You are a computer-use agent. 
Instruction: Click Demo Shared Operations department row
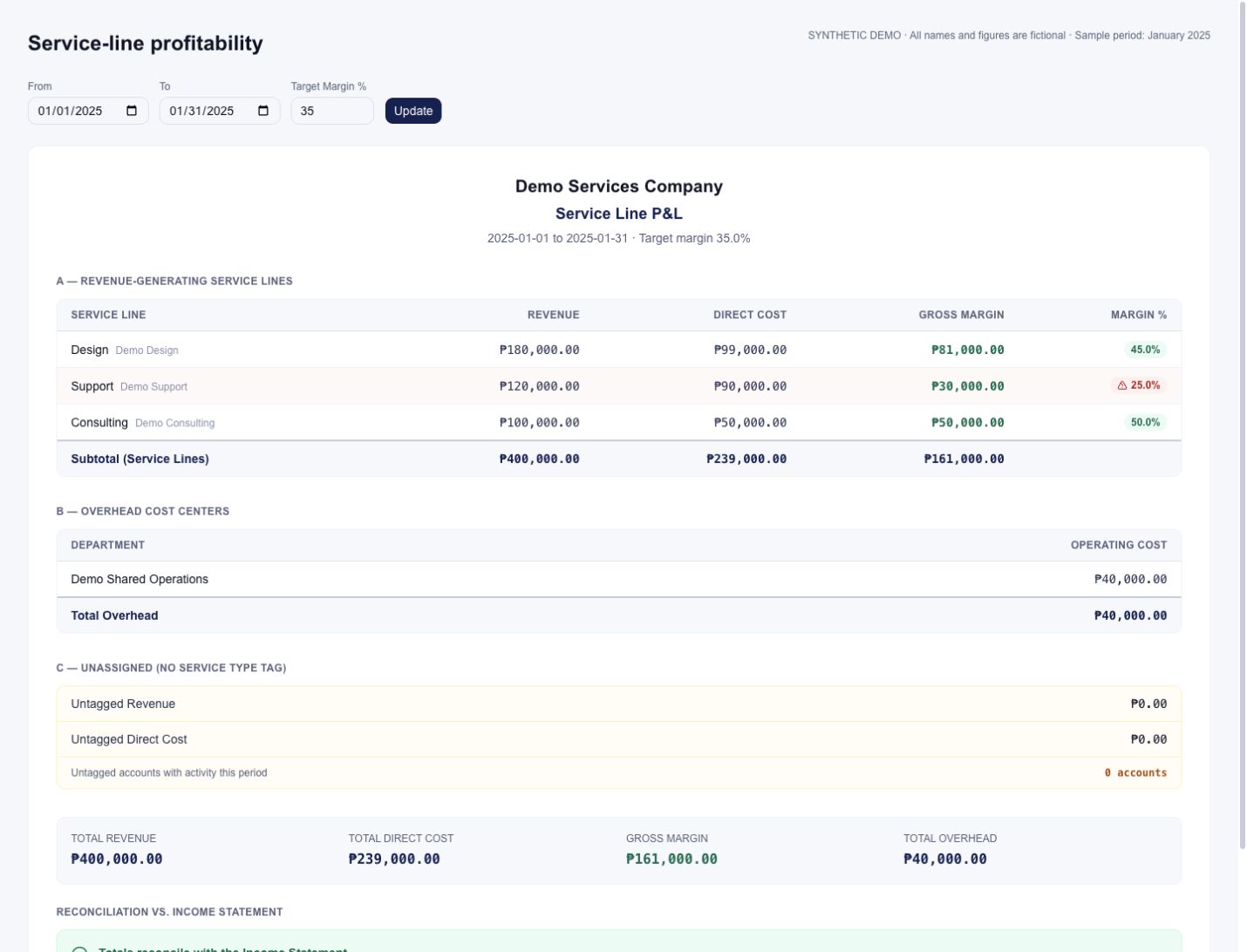coord(619,579)
